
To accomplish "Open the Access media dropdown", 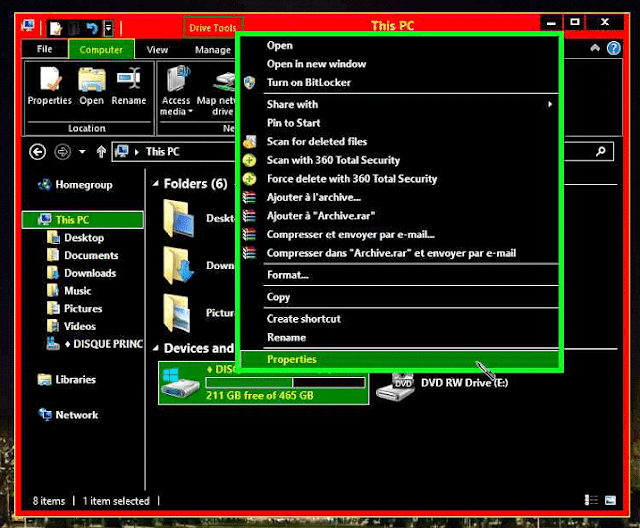I will point(176,91).
